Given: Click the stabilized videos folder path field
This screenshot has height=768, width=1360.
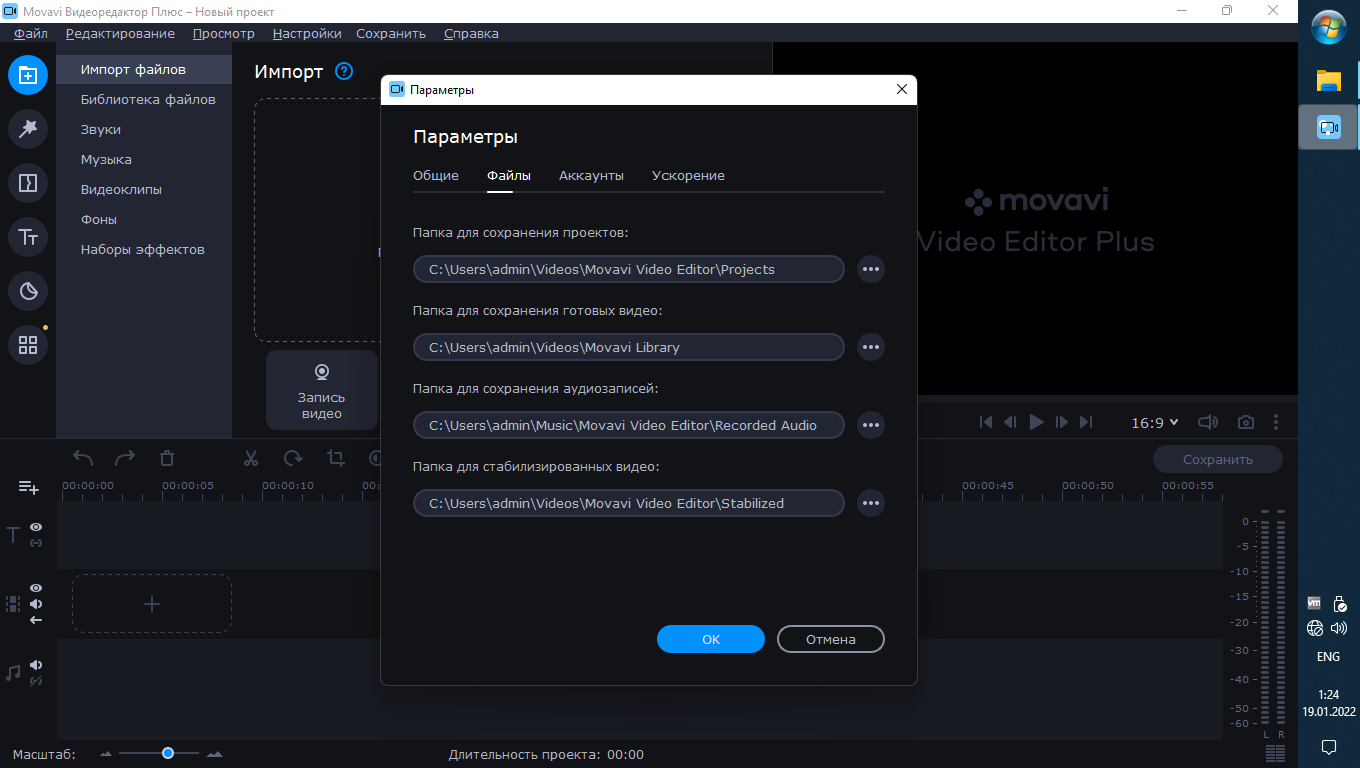Looking at the screenshot, I should tap(628, 503).
